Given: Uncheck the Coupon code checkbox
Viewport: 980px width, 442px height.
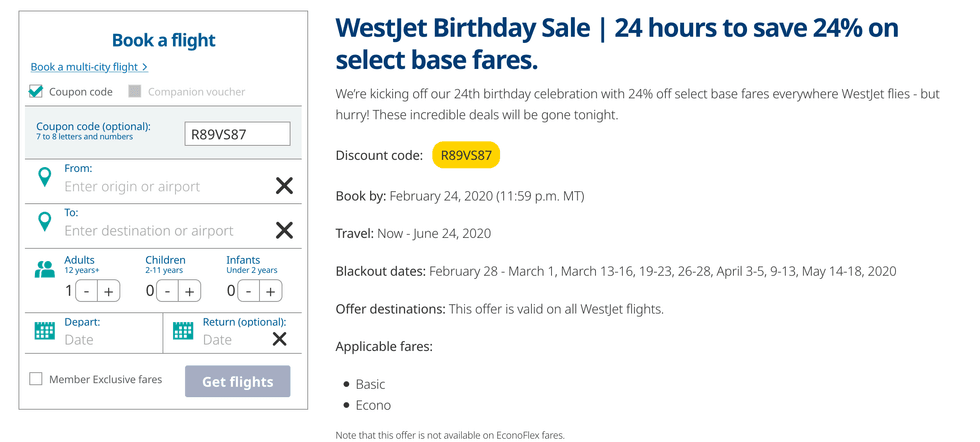Looking at the screenshot, I should (x=36, y=92).
